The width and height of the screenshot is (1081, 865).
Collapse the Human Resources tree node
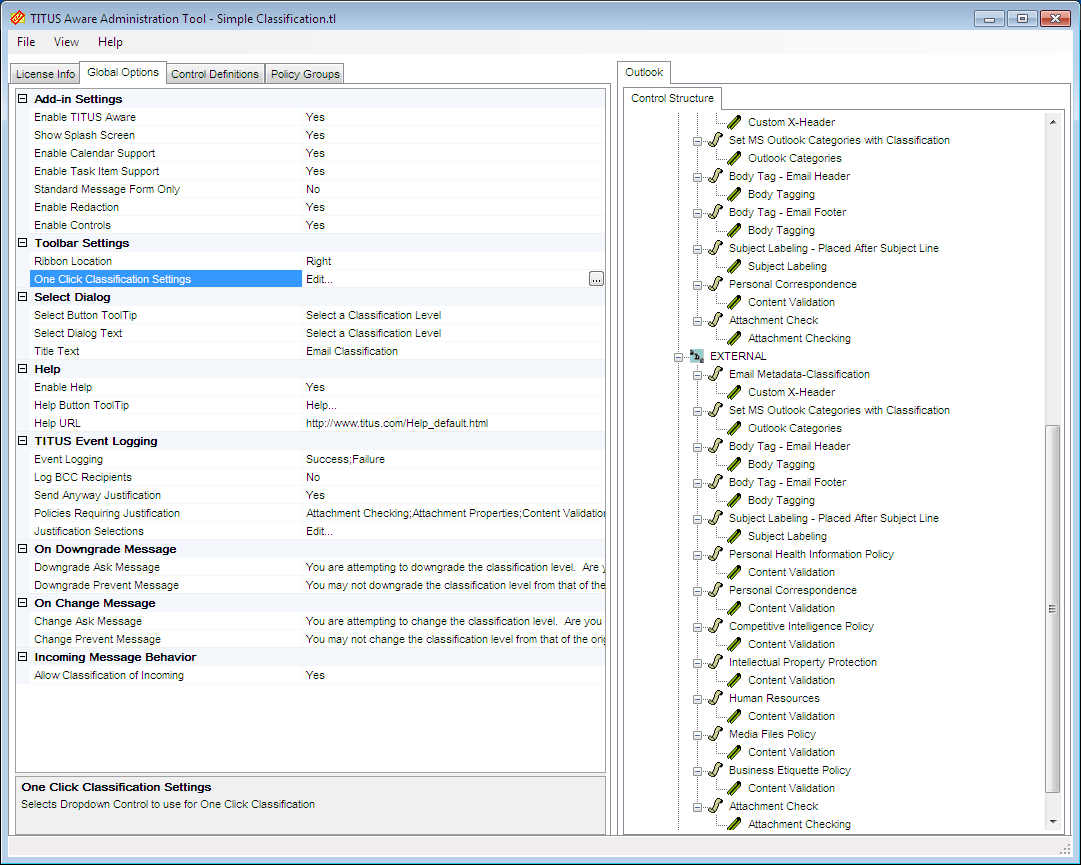pos(698,699)
